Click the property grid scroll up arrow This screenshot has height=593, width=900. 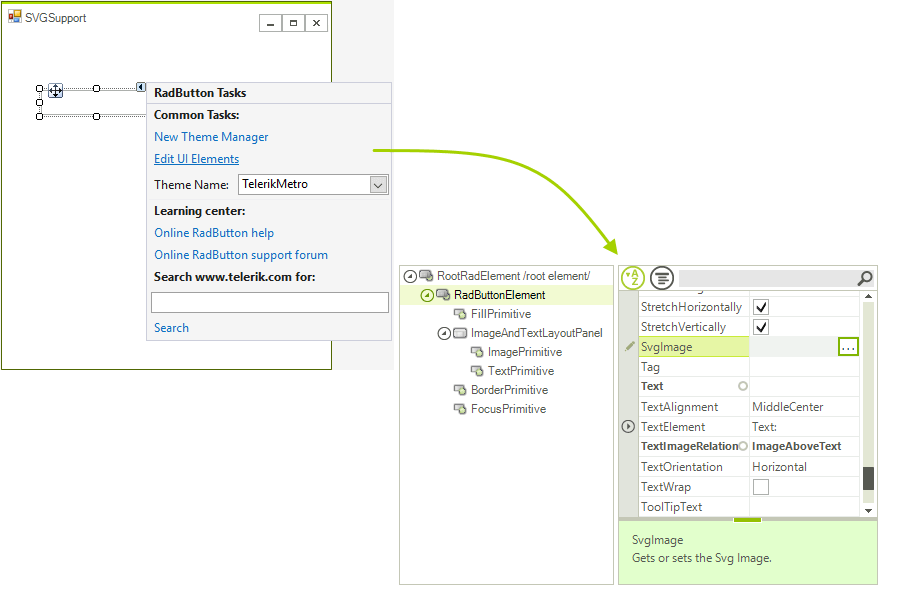coord(868,296)
